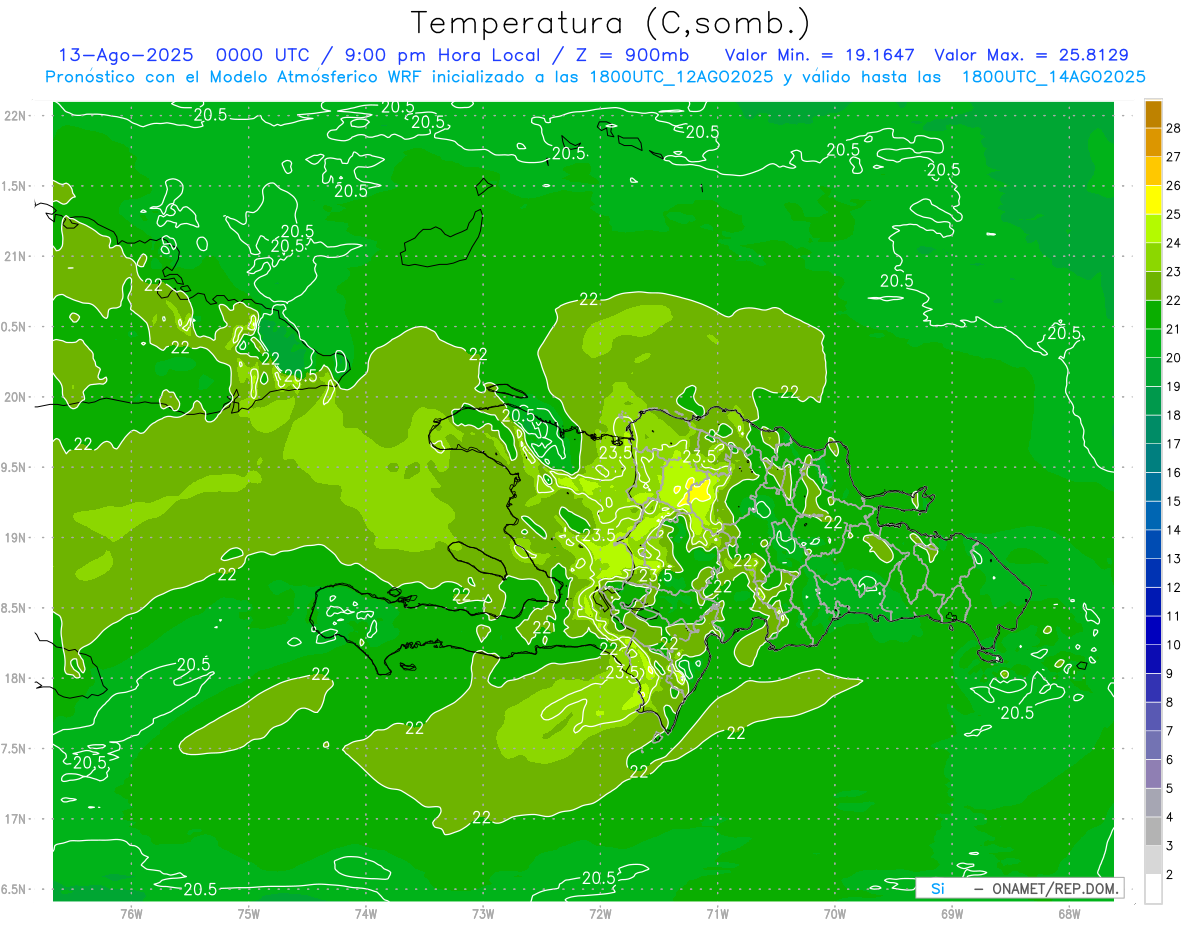Click the '21N' latitude axis label
This screenshot has width=1200, height=927.
(x=16, y=256)
